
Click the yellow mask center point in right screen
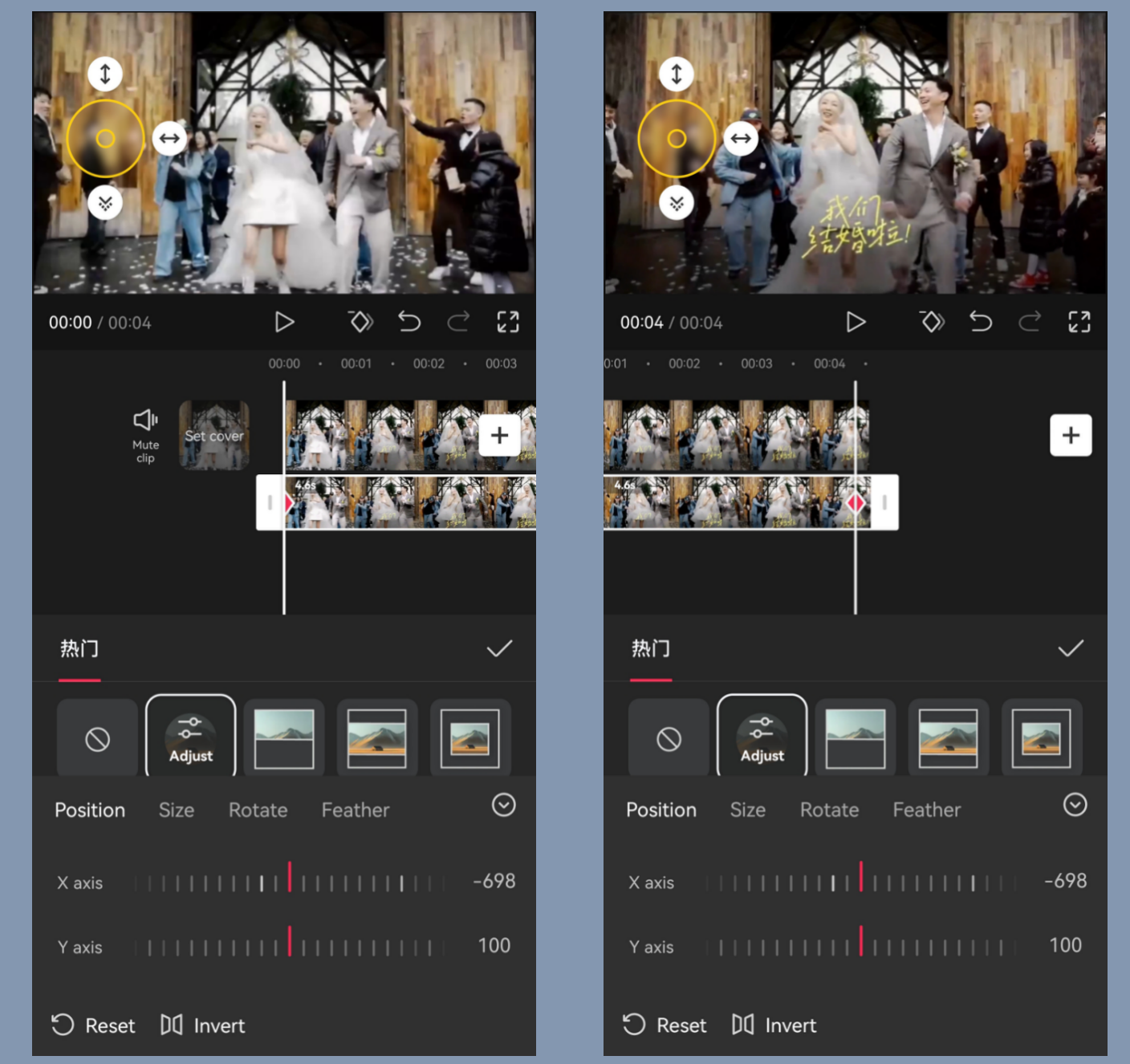[x=677, y=139]
